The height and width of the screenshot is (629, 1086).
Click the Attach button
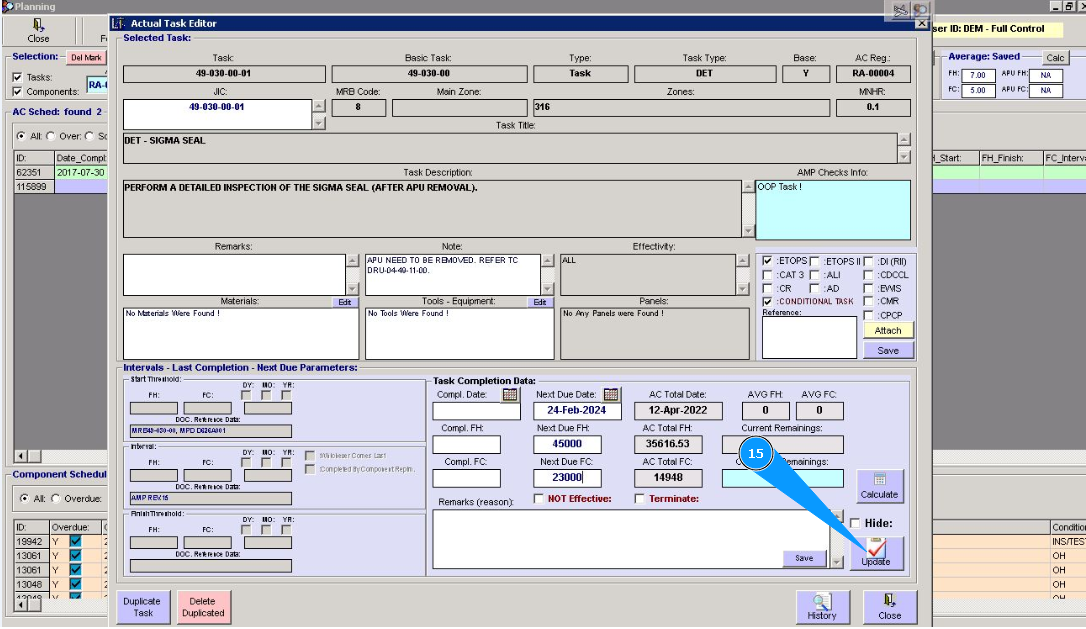click(x=888, y=330)
